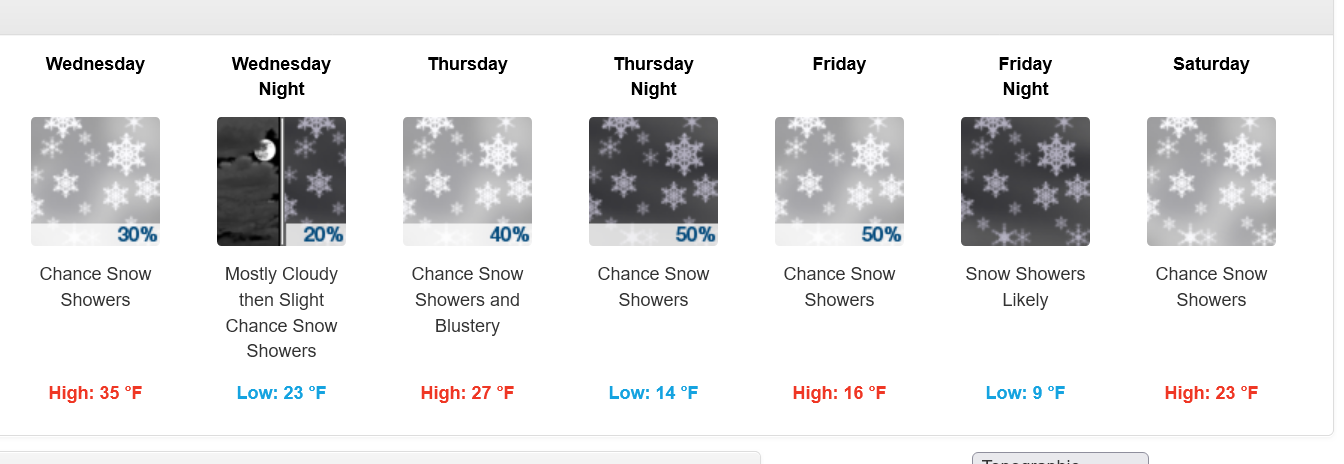Screen dimensions: 1344x464
Task: Open the Topographic dropdown at the bottom
Action: point(1060,459)
